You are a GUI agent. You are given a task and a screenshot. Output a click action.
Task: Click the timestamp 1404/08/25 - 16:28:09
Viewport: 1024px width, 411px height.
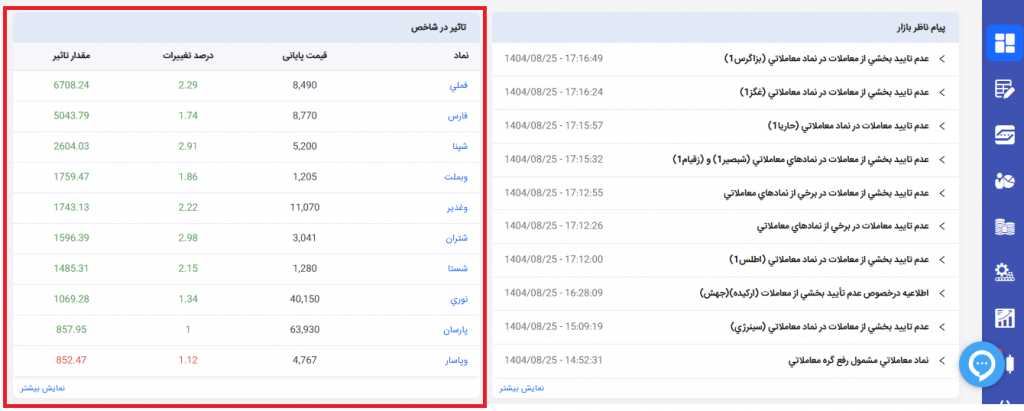click(553, 293)
